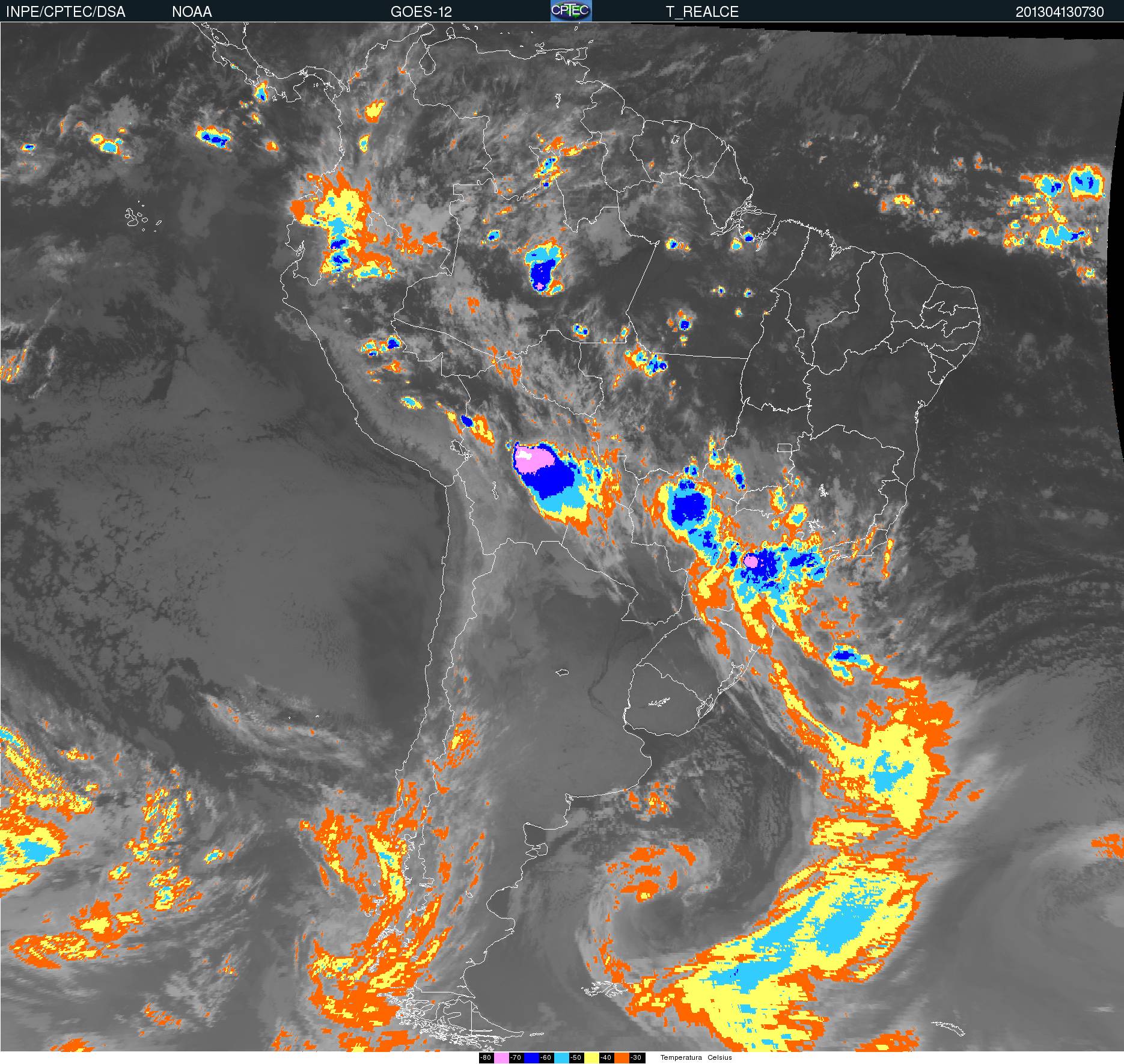Click the 201304130730 timestamp

[x=1060, y=11]
